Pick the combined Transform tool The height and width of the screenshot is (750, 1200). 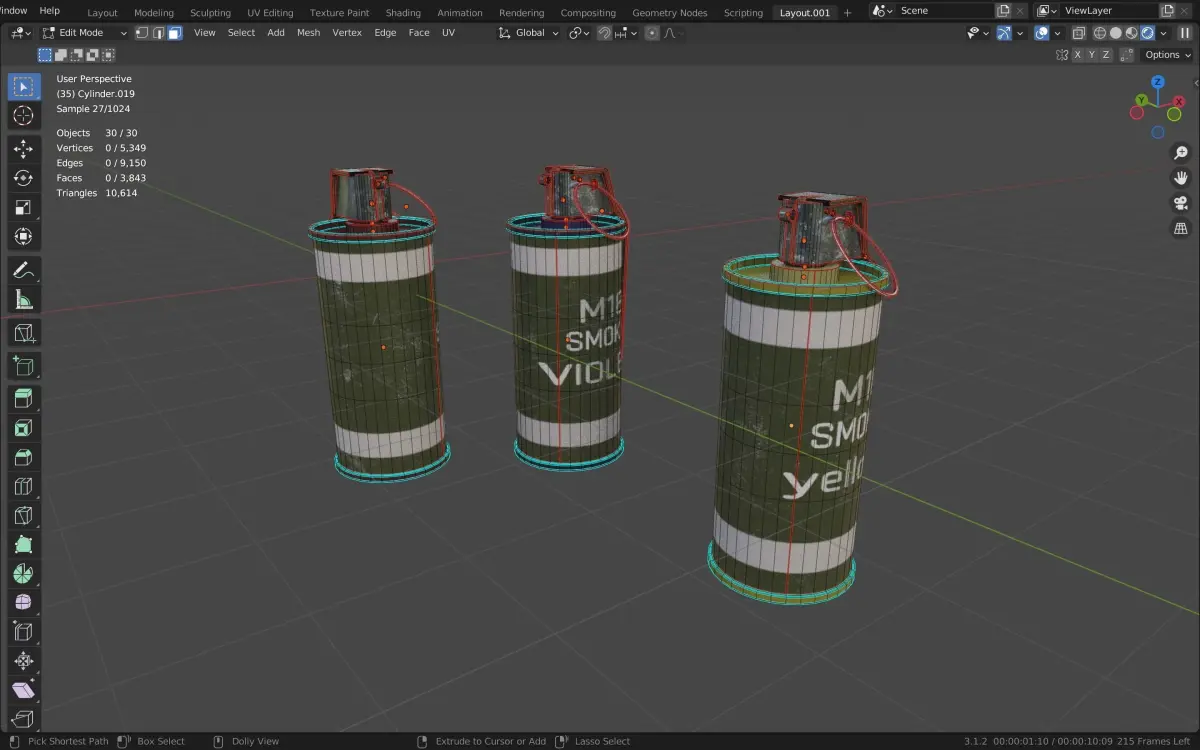tap(23, 237)
